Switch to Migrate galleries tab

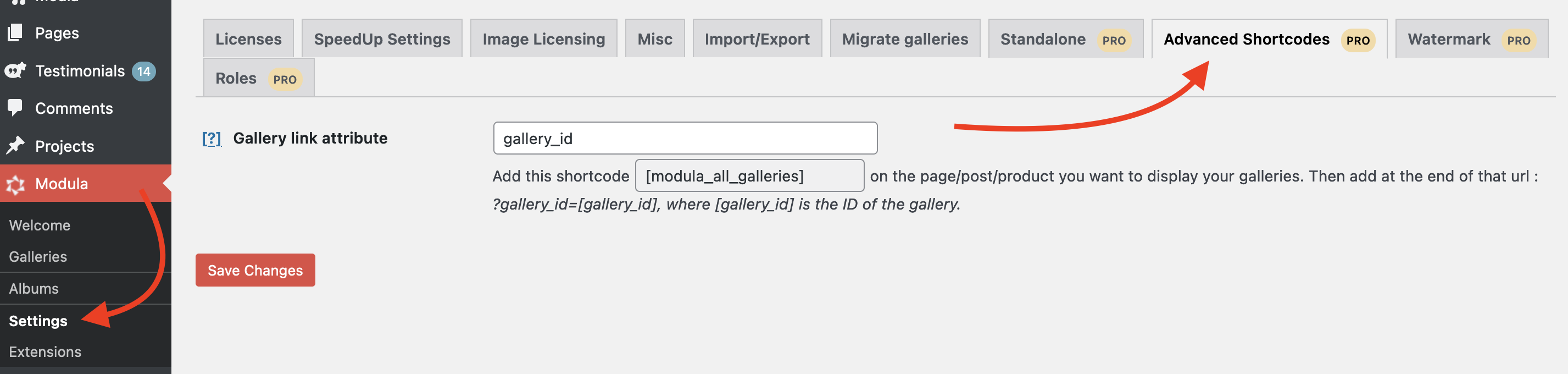tap(905, 39)
